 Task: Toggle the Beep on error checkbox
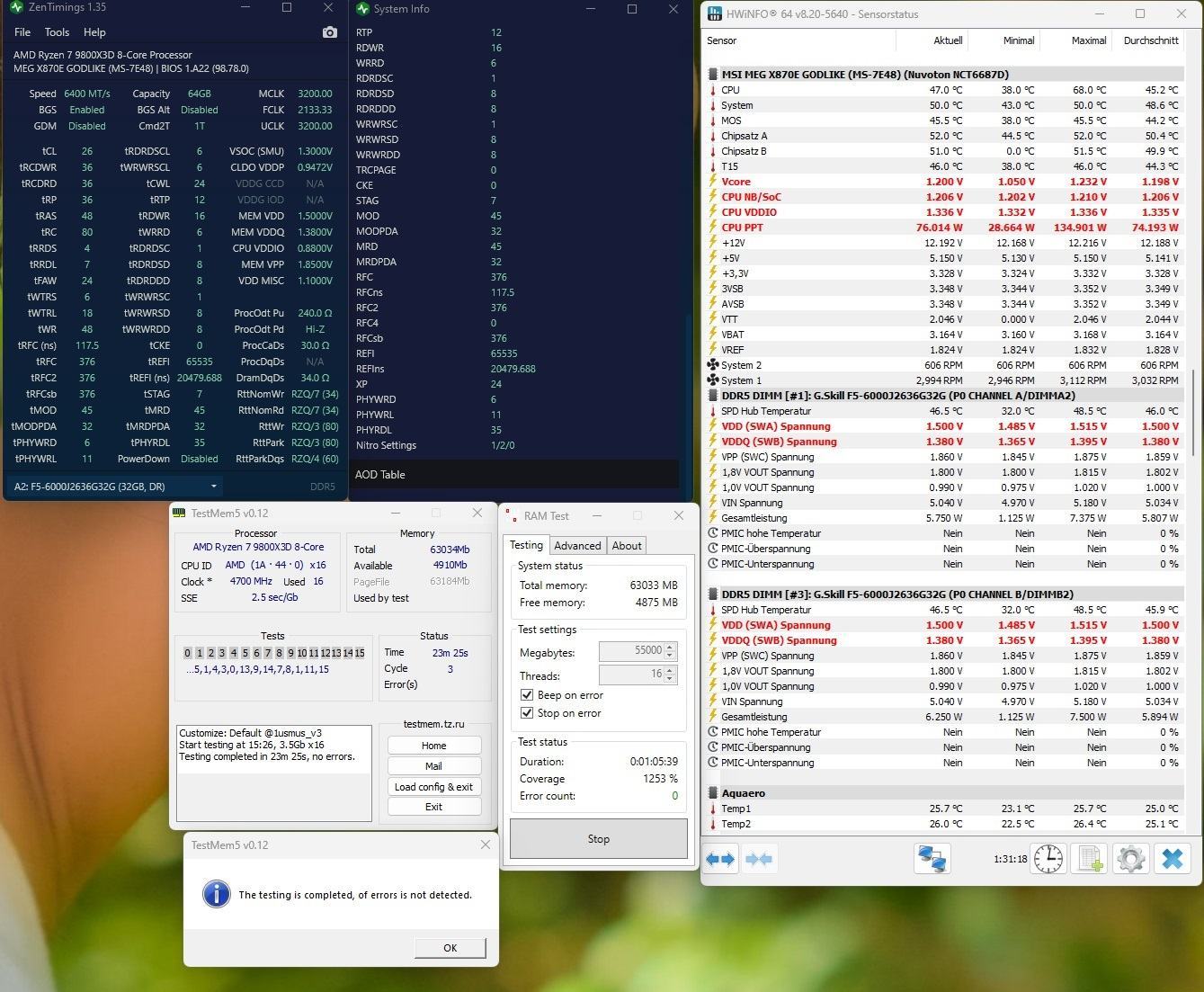click(x=527, y=695)
